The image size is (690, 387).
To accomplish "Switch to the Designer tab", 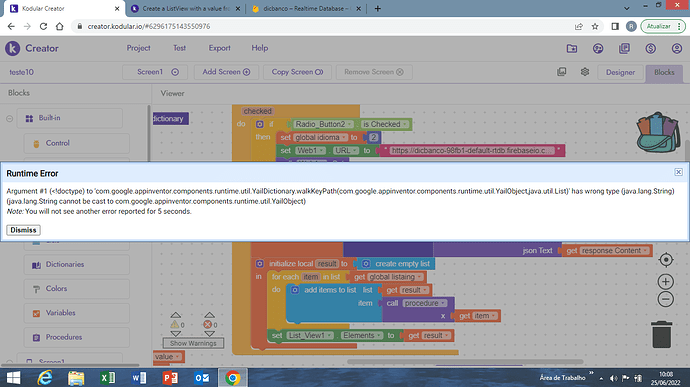I will (620, 72).
